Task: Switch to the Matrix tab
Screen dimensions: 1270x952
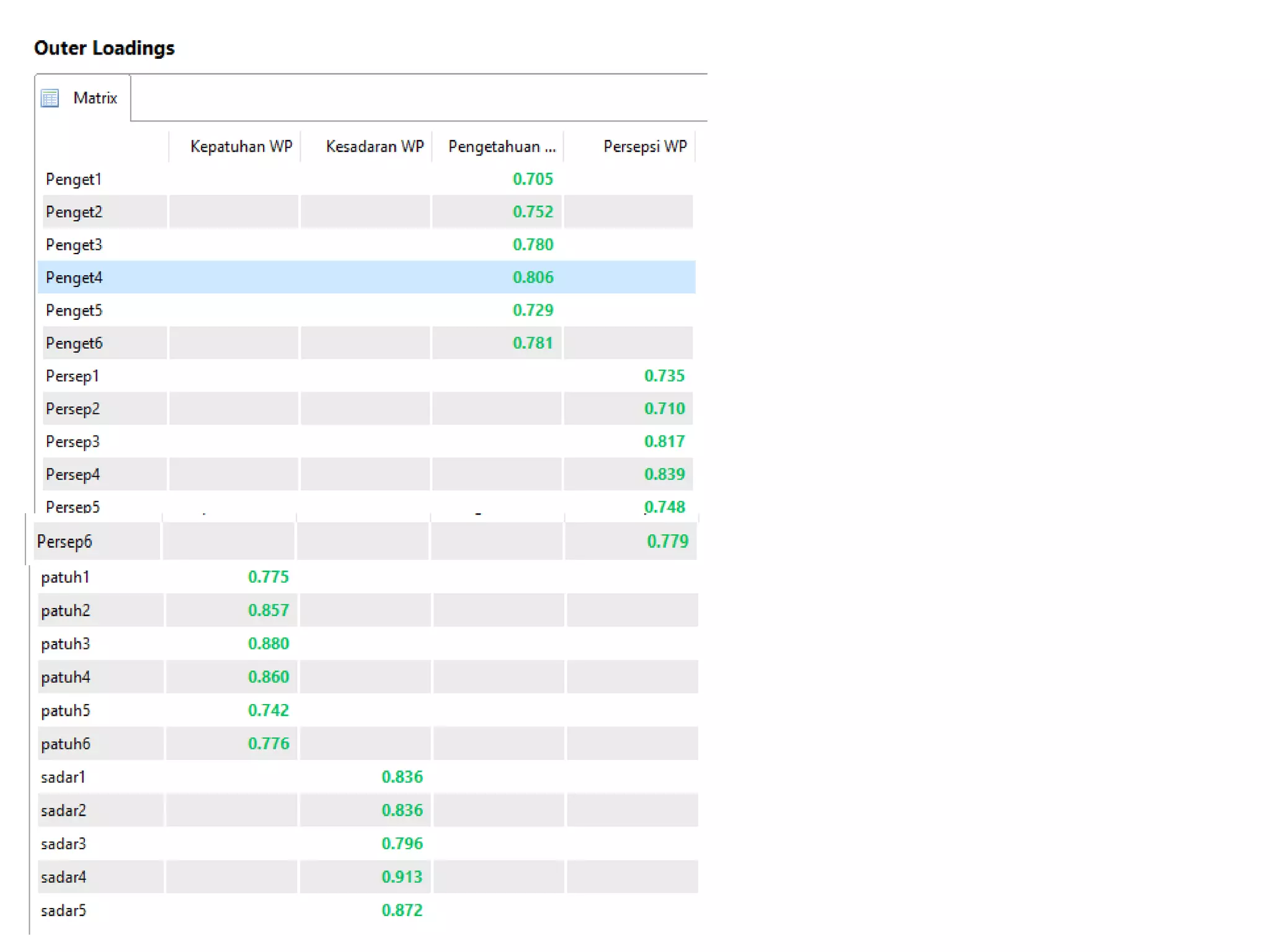Action: tap(94, 98)
